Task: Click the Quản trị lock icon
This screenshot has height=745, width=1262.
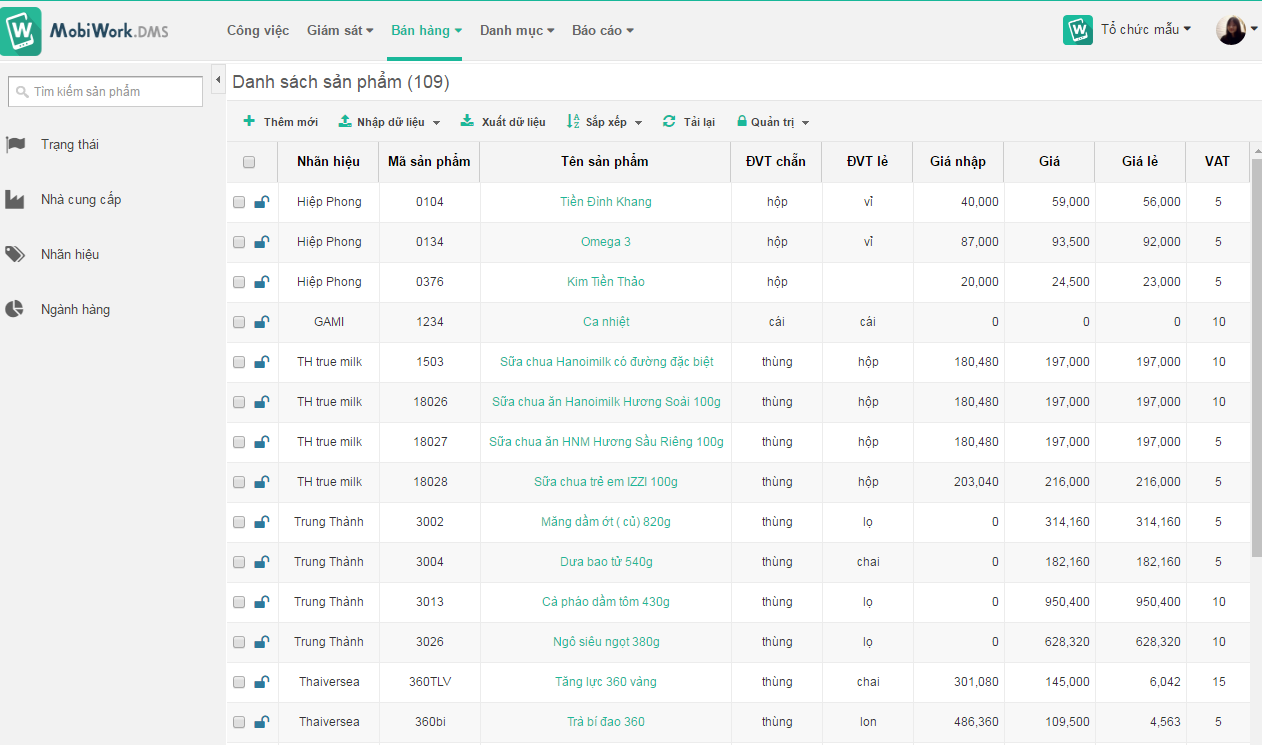Action: tap(742, 122)
